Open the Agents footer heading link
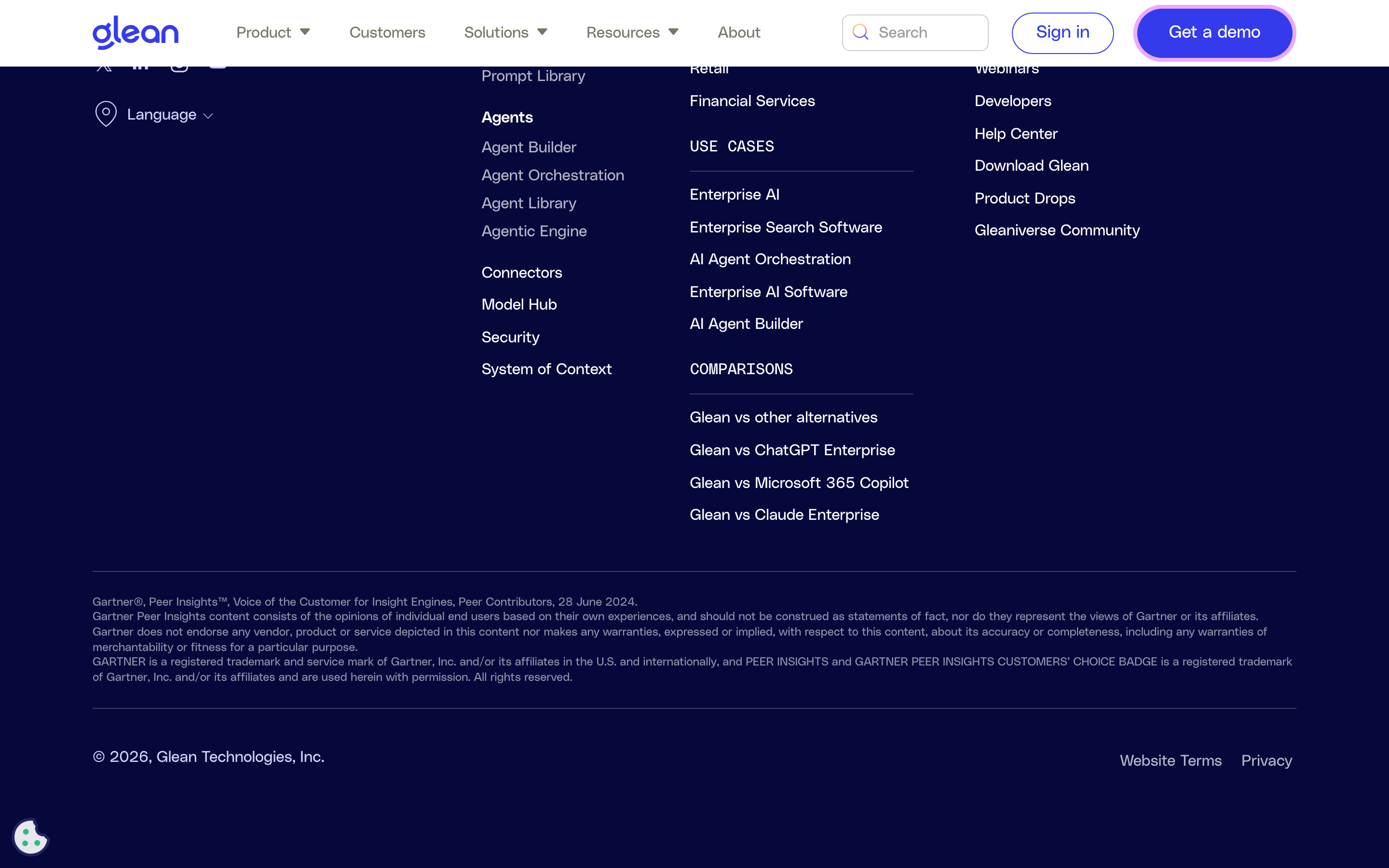This screenshot has width=1389, height=868. click(507, 117)
